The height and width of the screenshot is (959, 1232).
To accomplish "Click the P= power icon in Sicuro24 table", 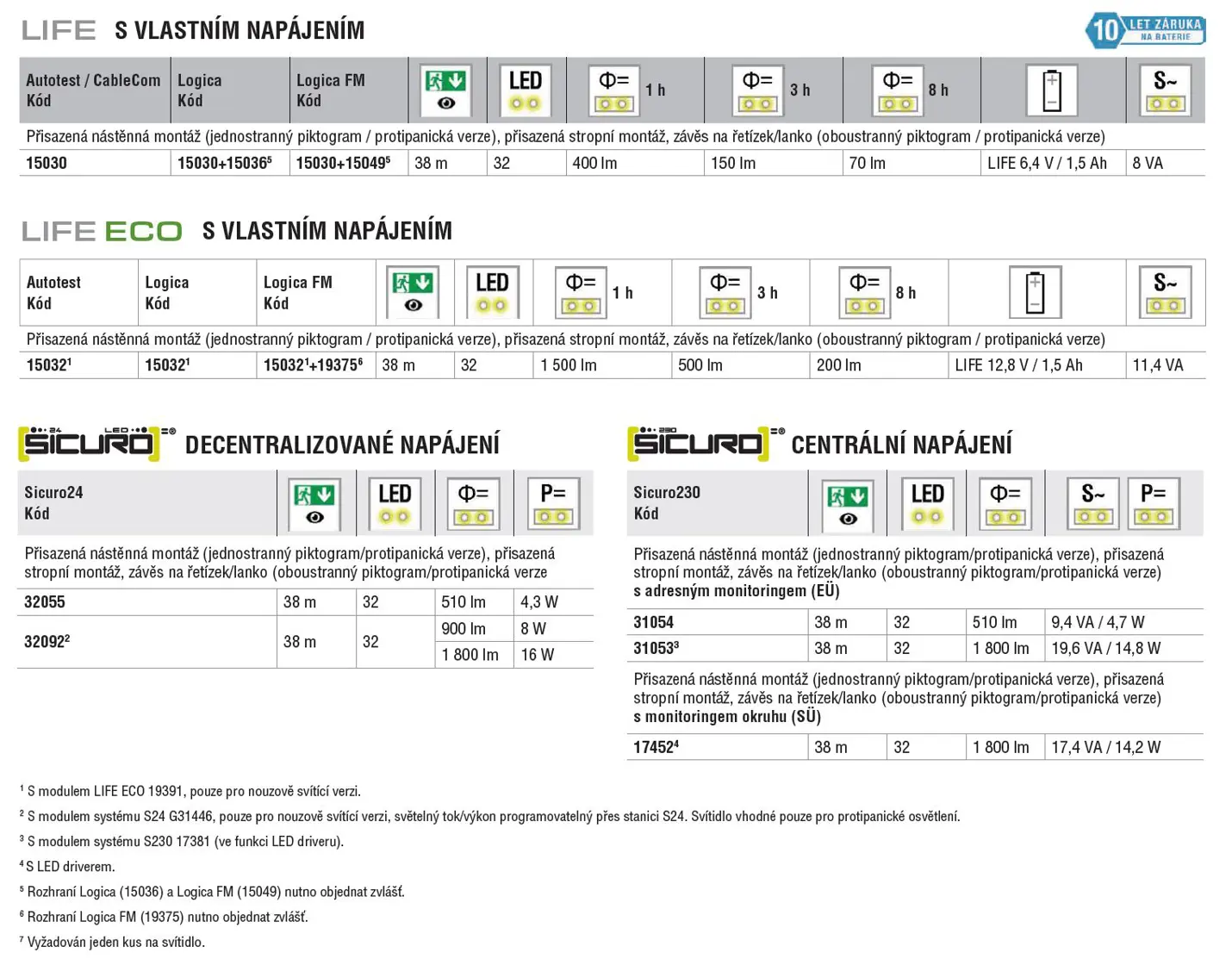I will coord(553,504).
